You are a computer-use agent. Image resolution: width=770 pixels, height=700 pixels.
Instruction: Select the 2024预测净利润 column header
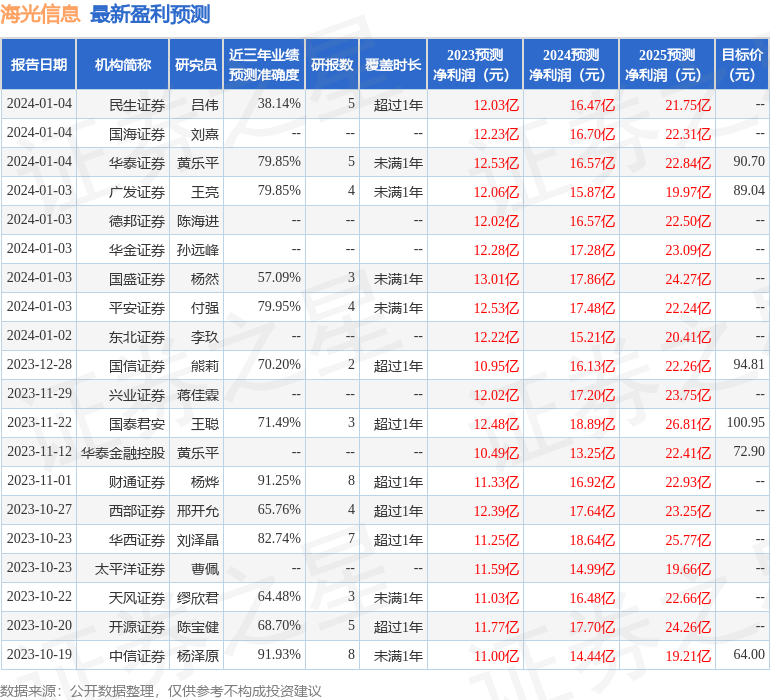point(571,64)
